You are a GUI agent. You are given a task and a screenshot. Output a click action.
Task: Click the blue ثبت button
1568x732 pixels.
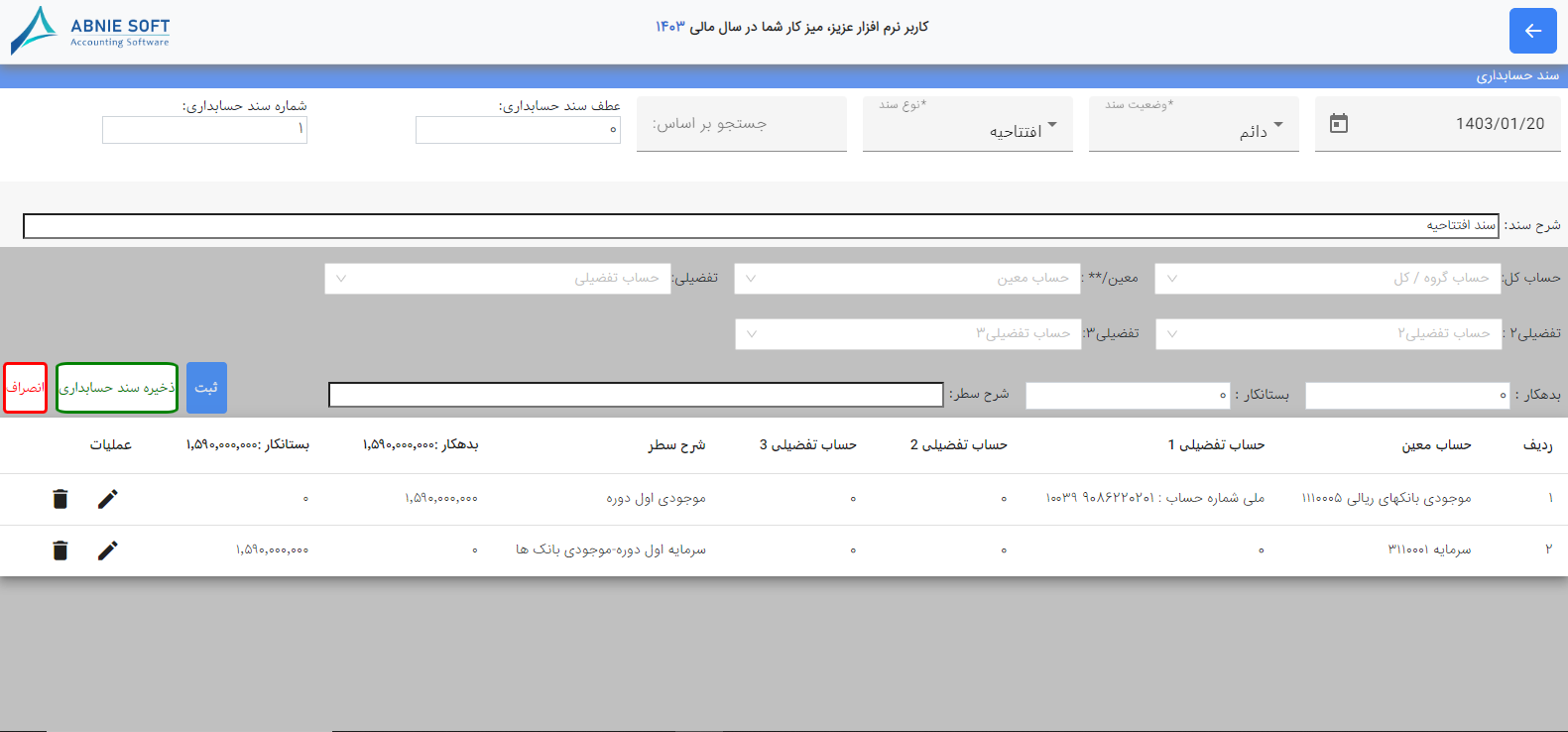[x=206, y=388]
